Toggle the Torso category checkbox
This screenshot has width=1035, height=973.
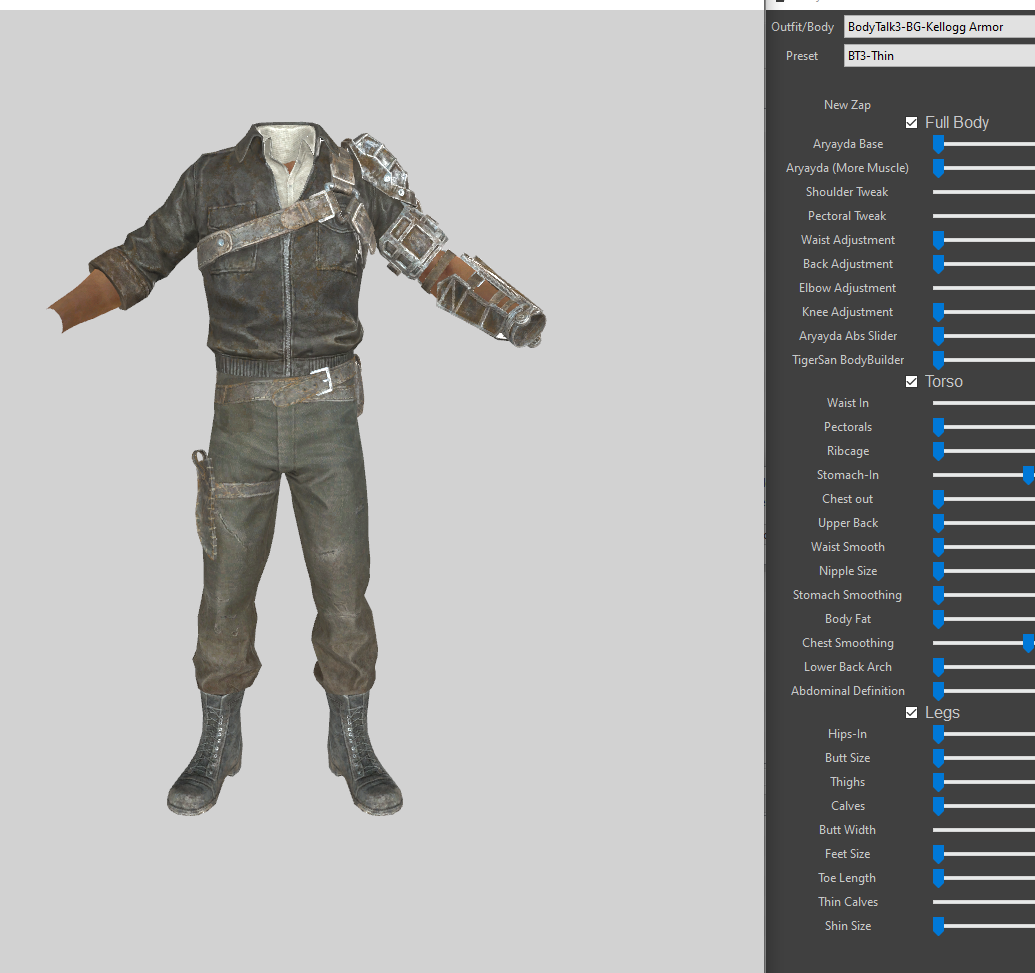[911, 382]
